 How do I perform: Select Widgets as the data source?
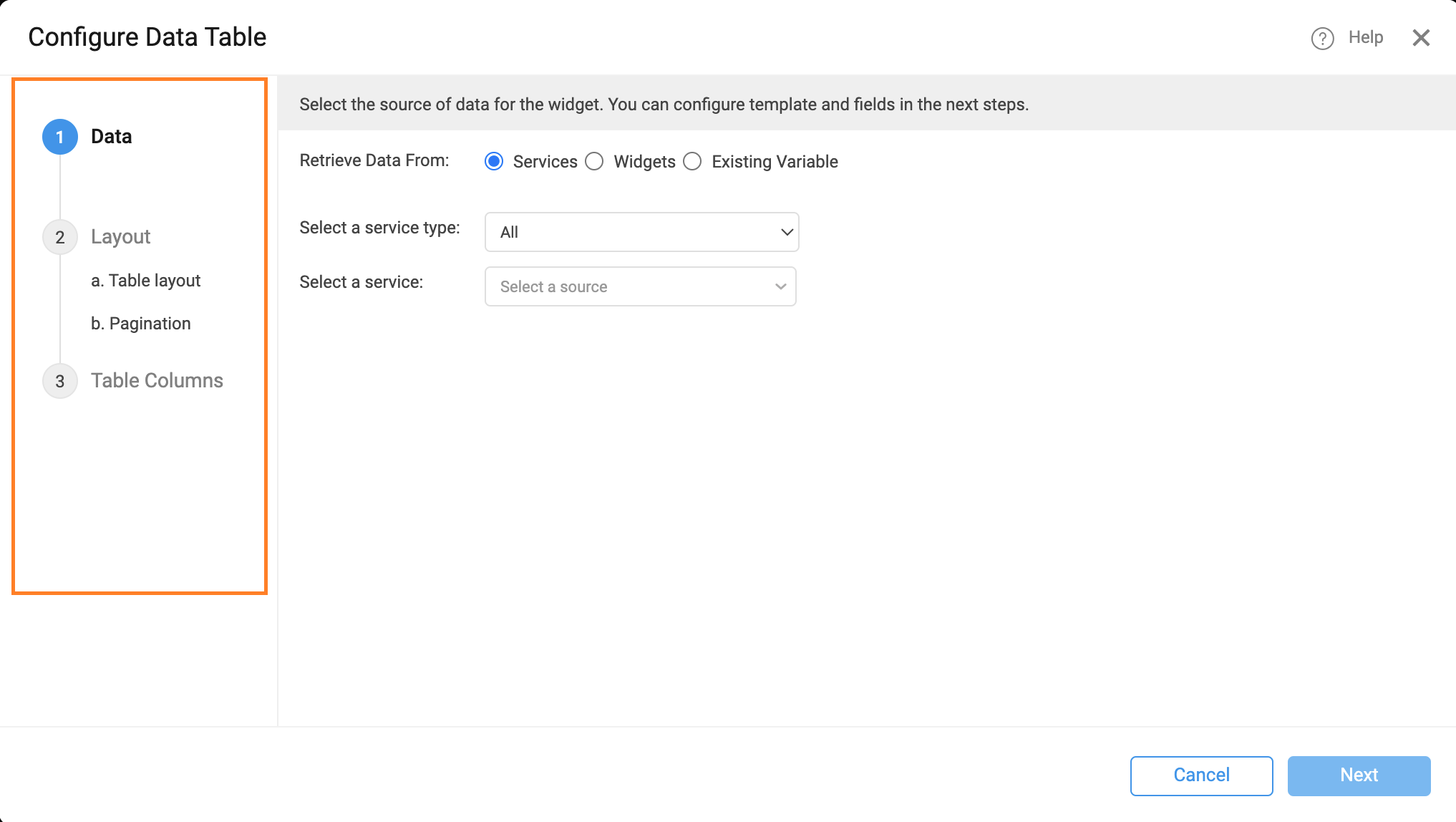coord(594,161)
